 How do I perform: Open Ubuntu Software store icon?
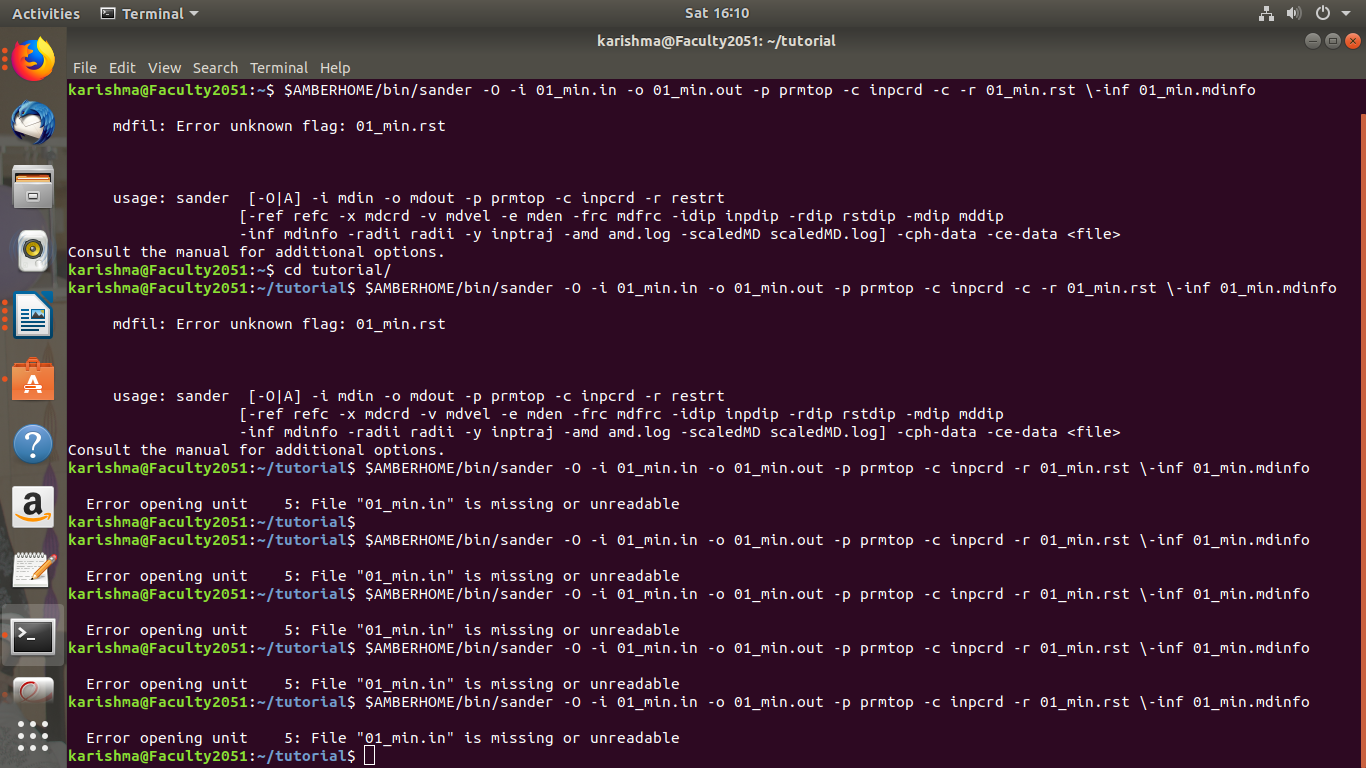[x=33, y=380]
